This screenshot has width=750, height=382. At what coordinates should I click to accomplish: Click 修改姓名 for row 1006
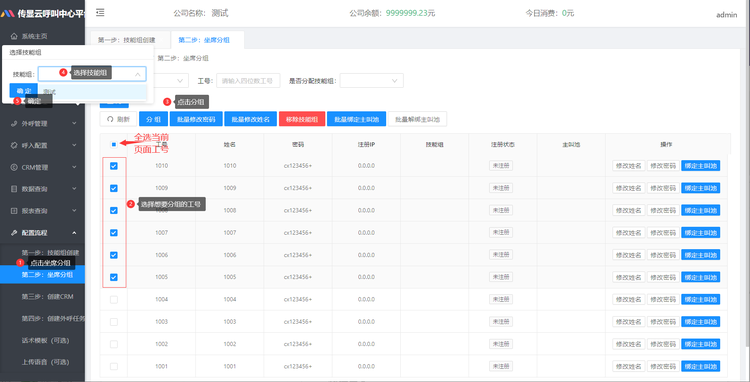629,255
